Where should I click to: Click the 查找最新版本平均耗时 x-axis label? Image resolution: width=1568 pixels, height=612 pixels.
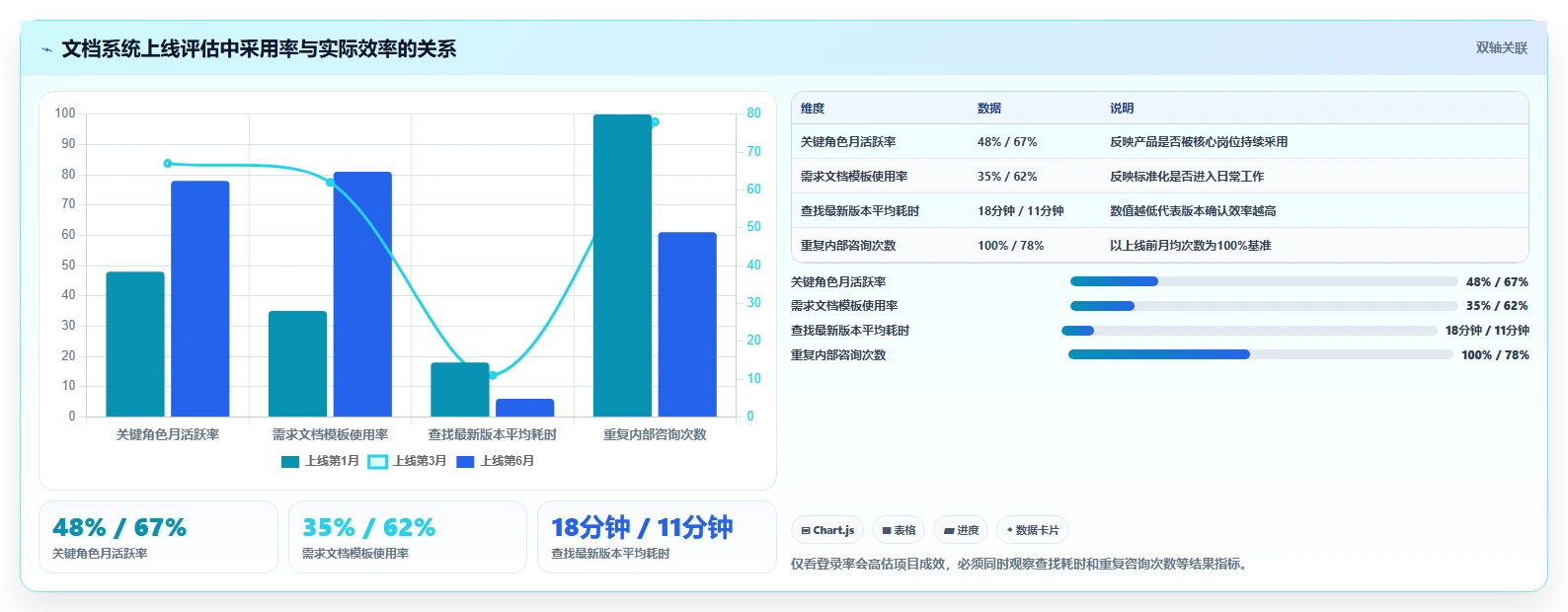point(493,435)
